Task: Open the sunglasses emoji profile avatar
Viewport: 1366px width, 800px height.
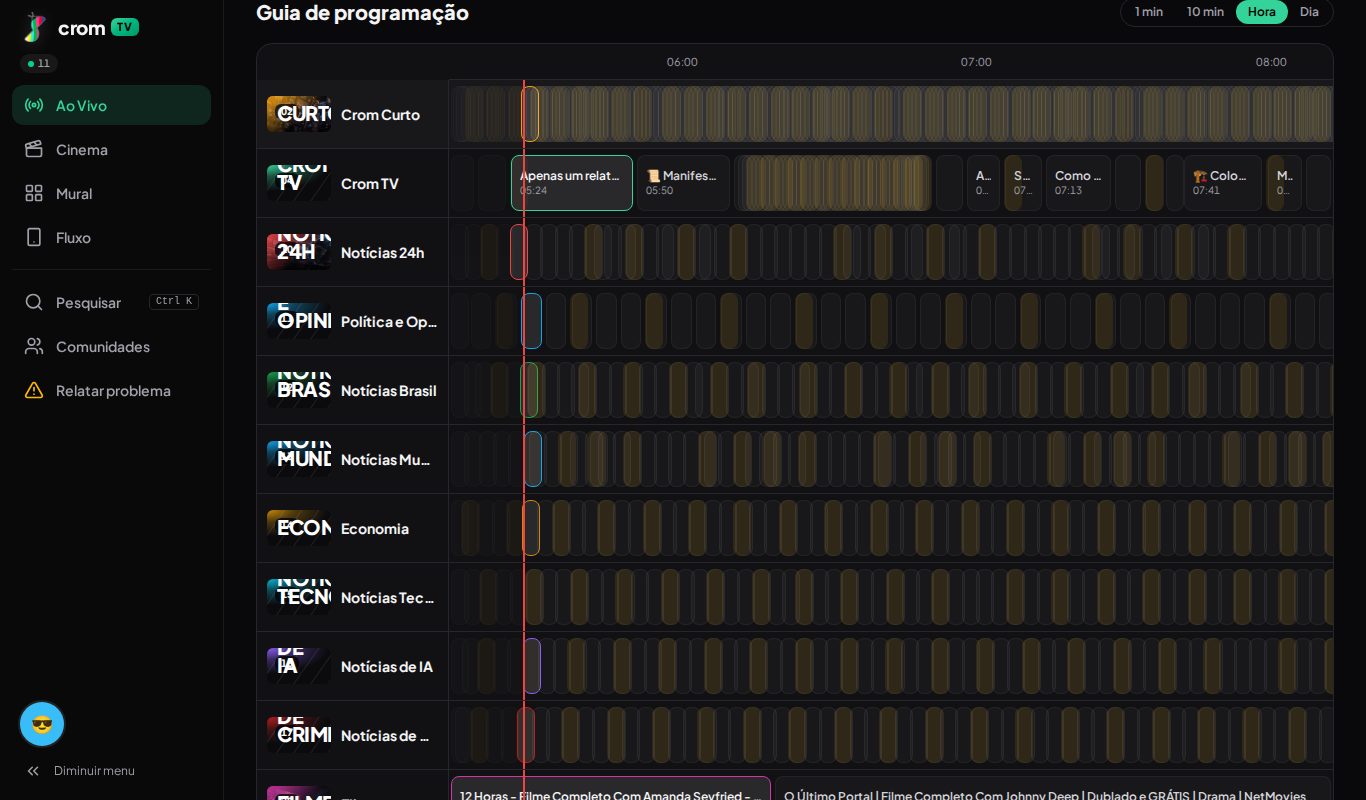Action: pyautogui.click(x=42, y=724)
